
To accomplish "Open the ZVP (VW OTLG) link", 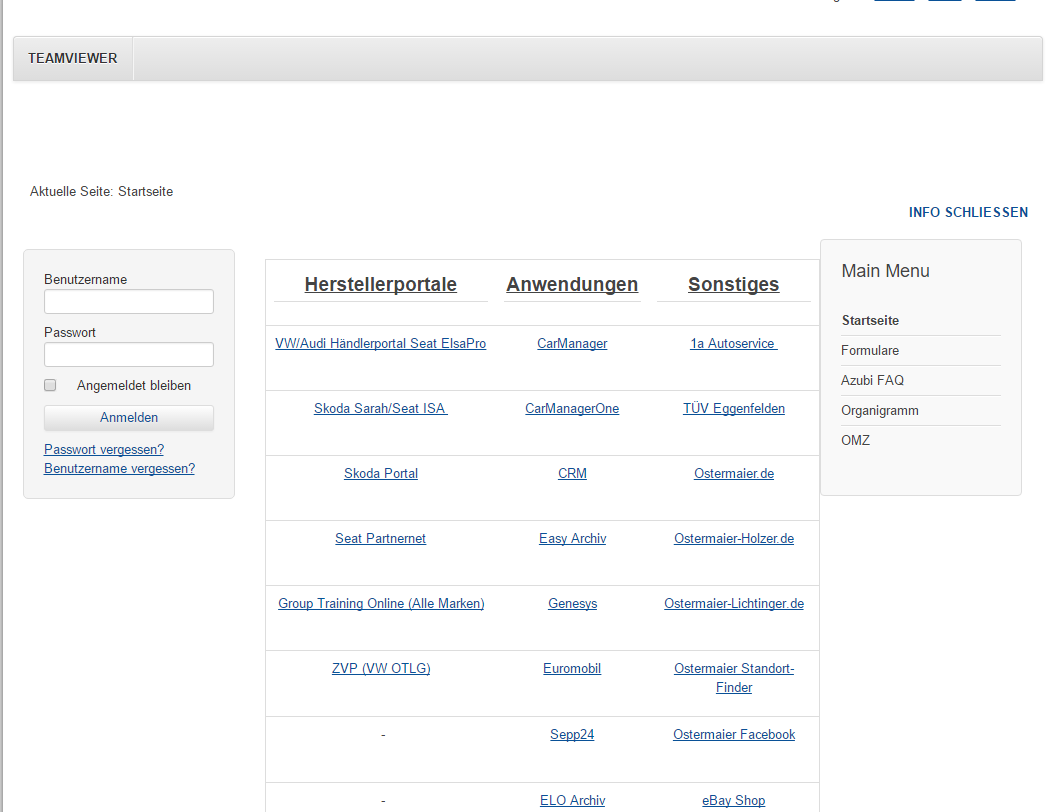I will point(381,668).
